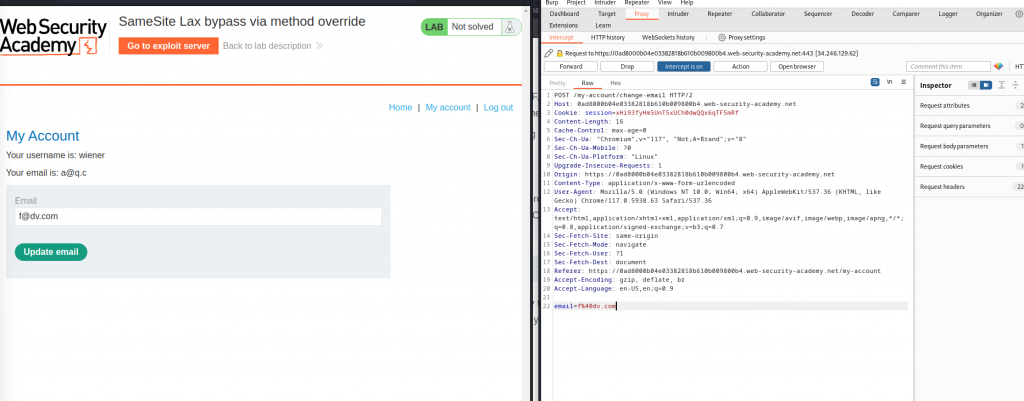Select the Proxy tab
The width and height of the screenshot is (1024, 401).
(x=641, y=14)
